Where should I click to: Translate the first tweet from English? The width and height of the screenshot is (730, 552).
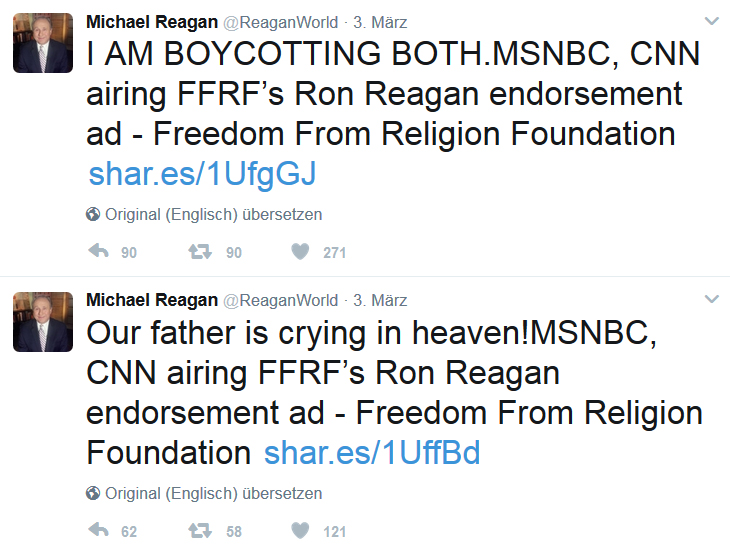(214, 215)
